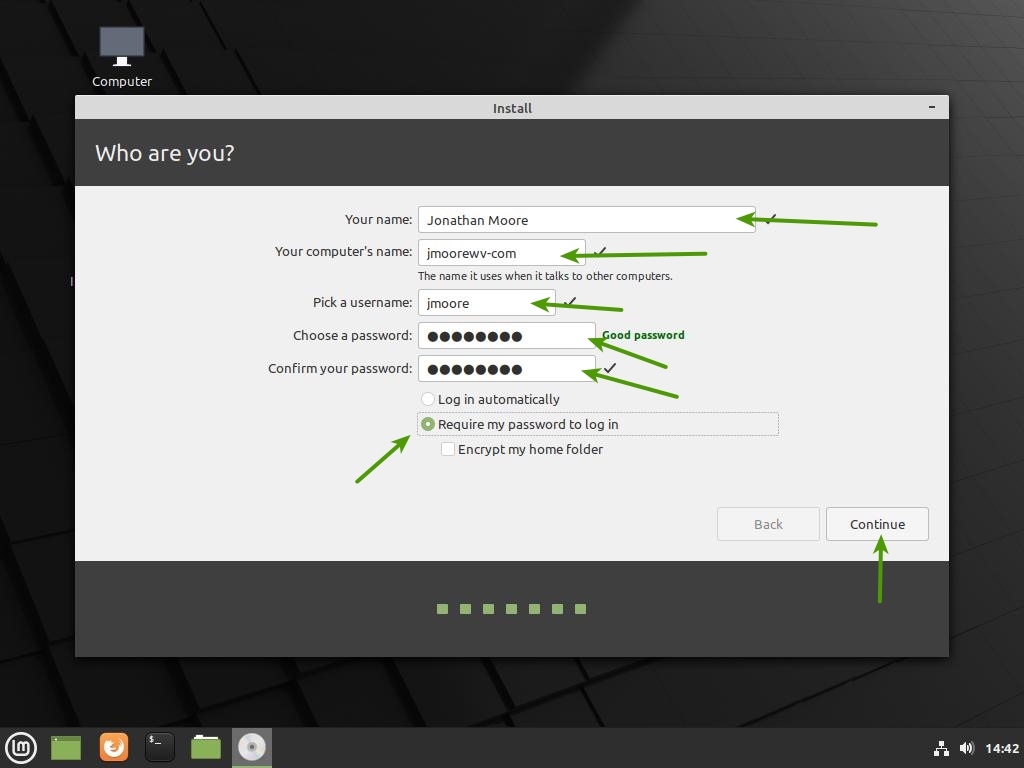Open the Computer desktop icon
Screen dimensions: 1024x768
(122, 56)
